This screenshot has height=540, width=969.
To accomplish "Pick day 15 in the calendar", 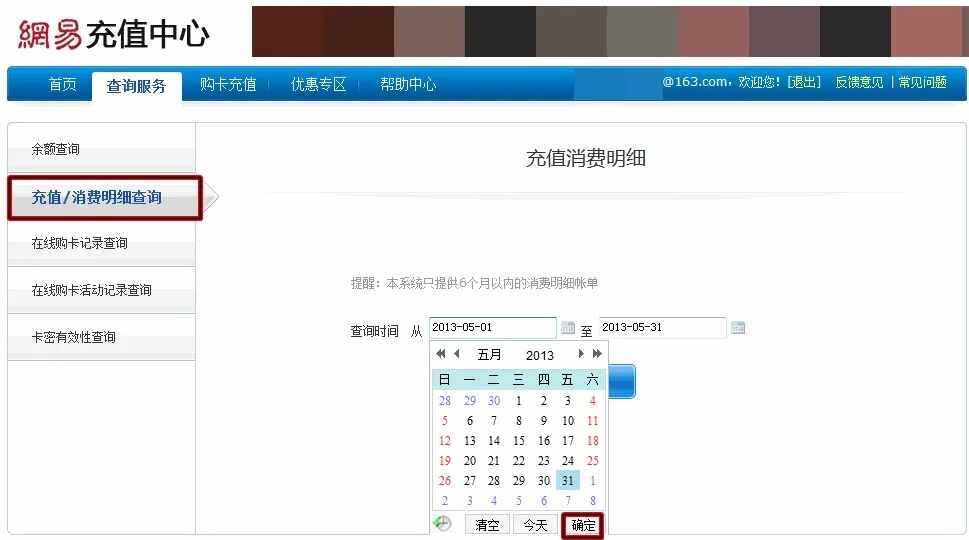I will pos(518,441).
